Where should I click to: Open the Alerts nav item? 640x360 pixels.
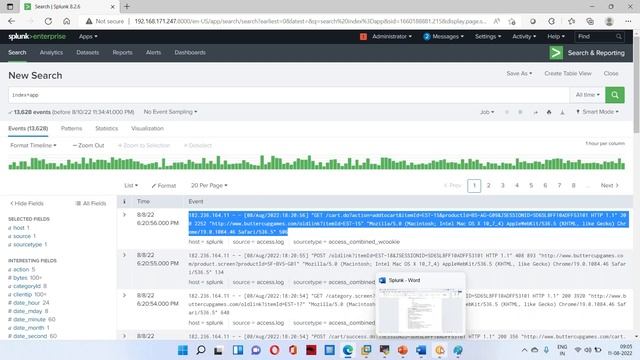tap(153, 53)
